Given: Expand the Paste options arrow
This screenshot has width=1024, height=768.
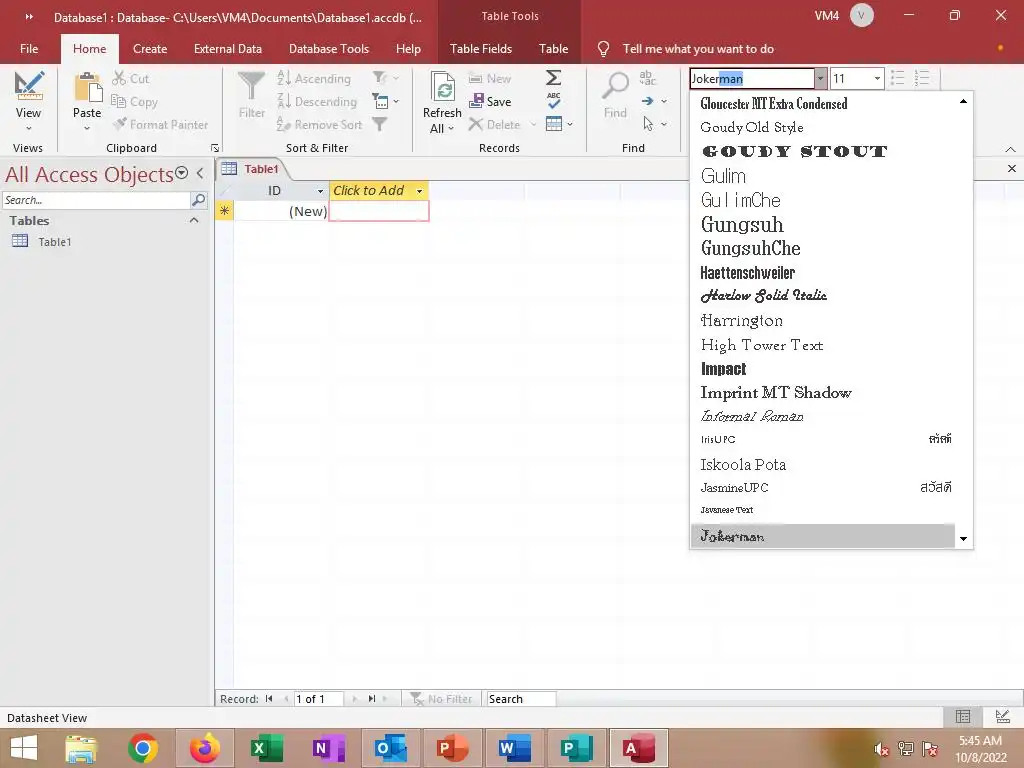Looking at the screenshot, I should 87,129.
